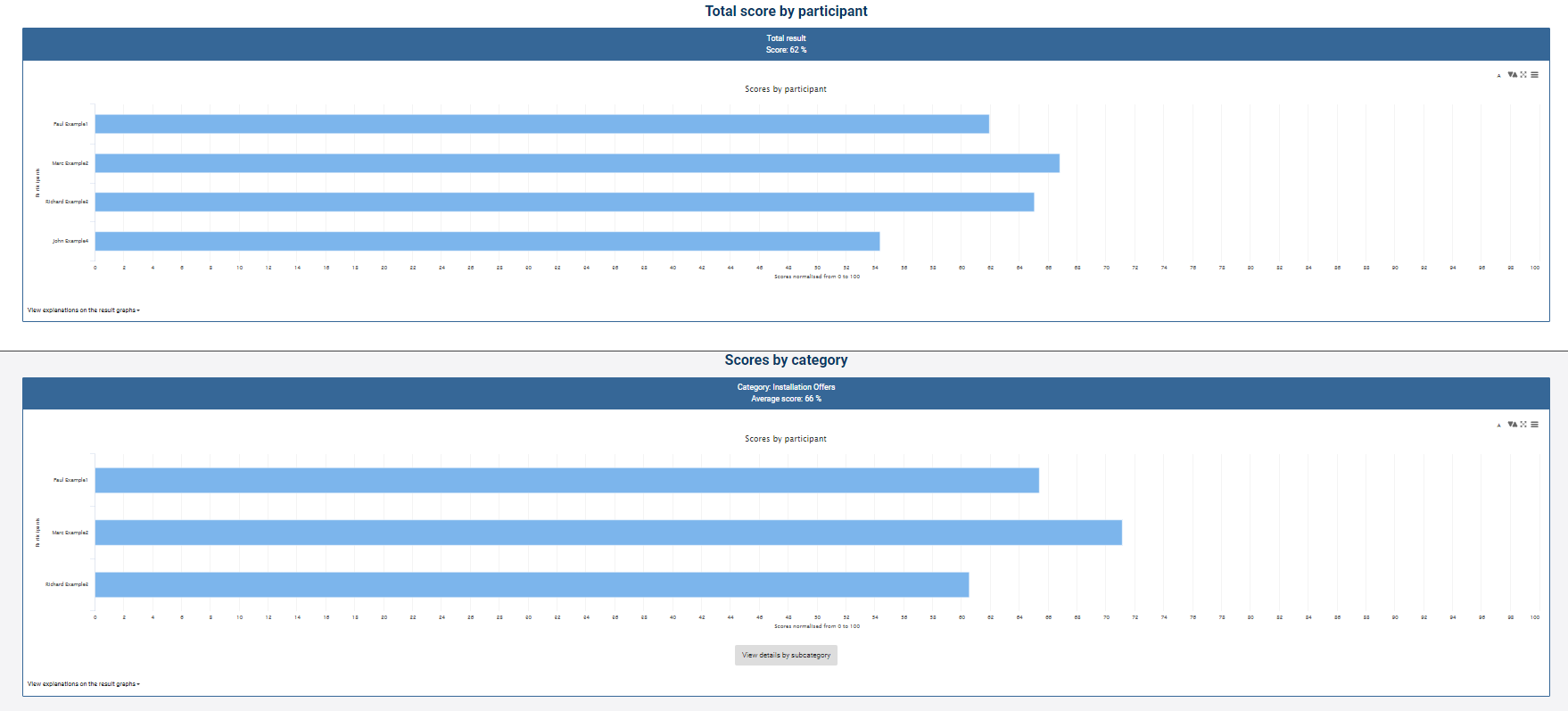Click Marc Example2 bar in Installation Offers chart

pyautogui.click(x=608, y=533)
